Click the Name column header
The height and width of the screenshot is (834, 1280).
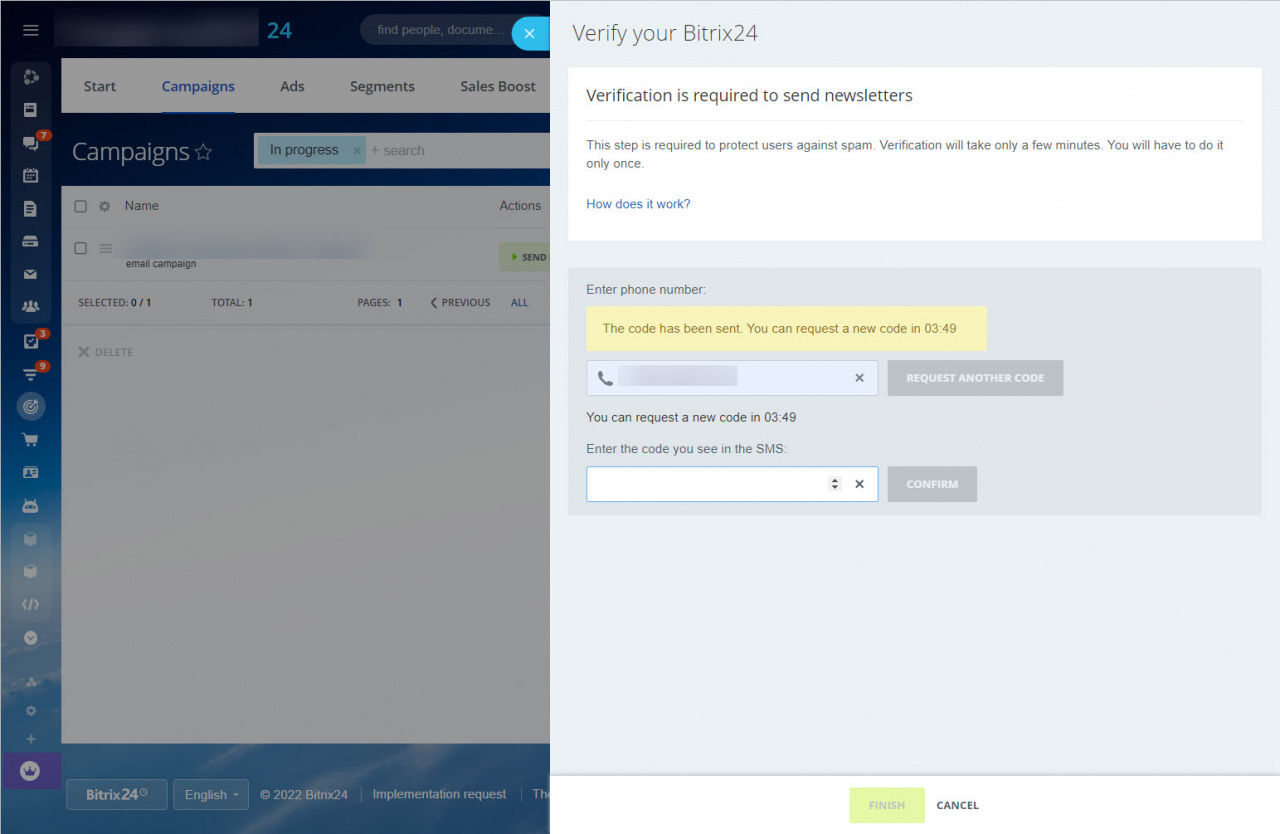[x=142, y=206]
